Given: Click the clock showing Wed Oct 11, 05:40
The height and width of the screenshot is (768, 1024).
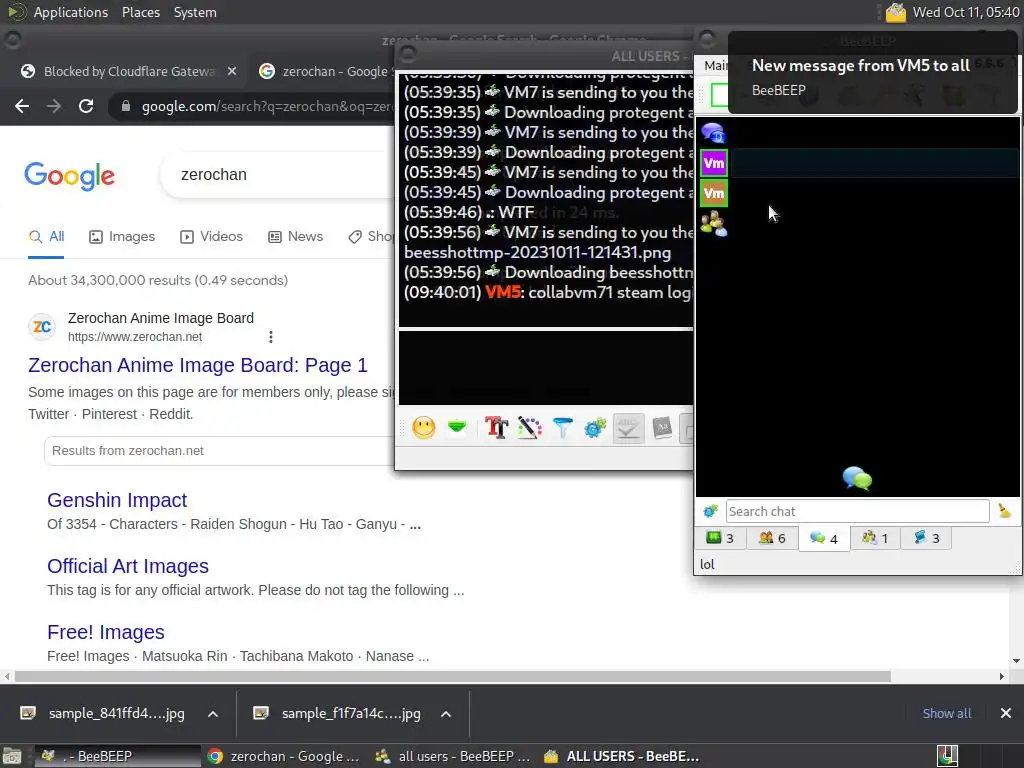Looking at the screenshot, I should [x=966, y=12].
